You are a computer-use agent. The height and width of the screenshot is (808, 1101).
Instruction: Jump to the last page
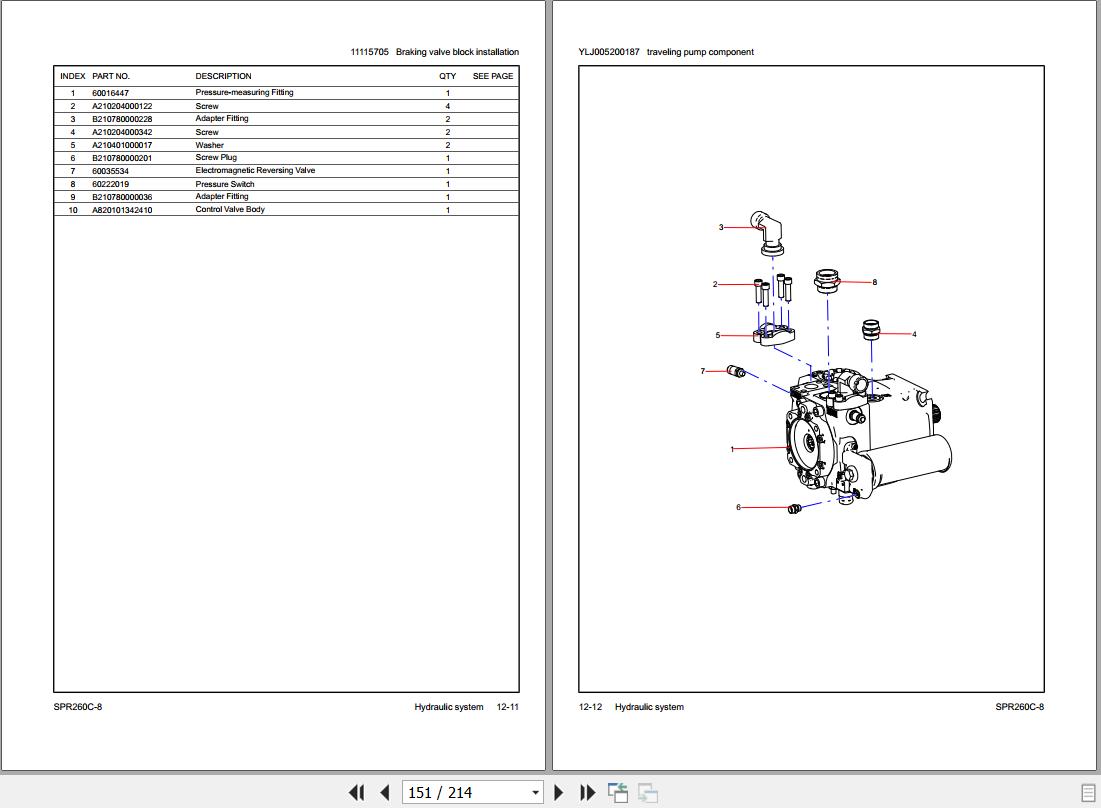point(588,793)
